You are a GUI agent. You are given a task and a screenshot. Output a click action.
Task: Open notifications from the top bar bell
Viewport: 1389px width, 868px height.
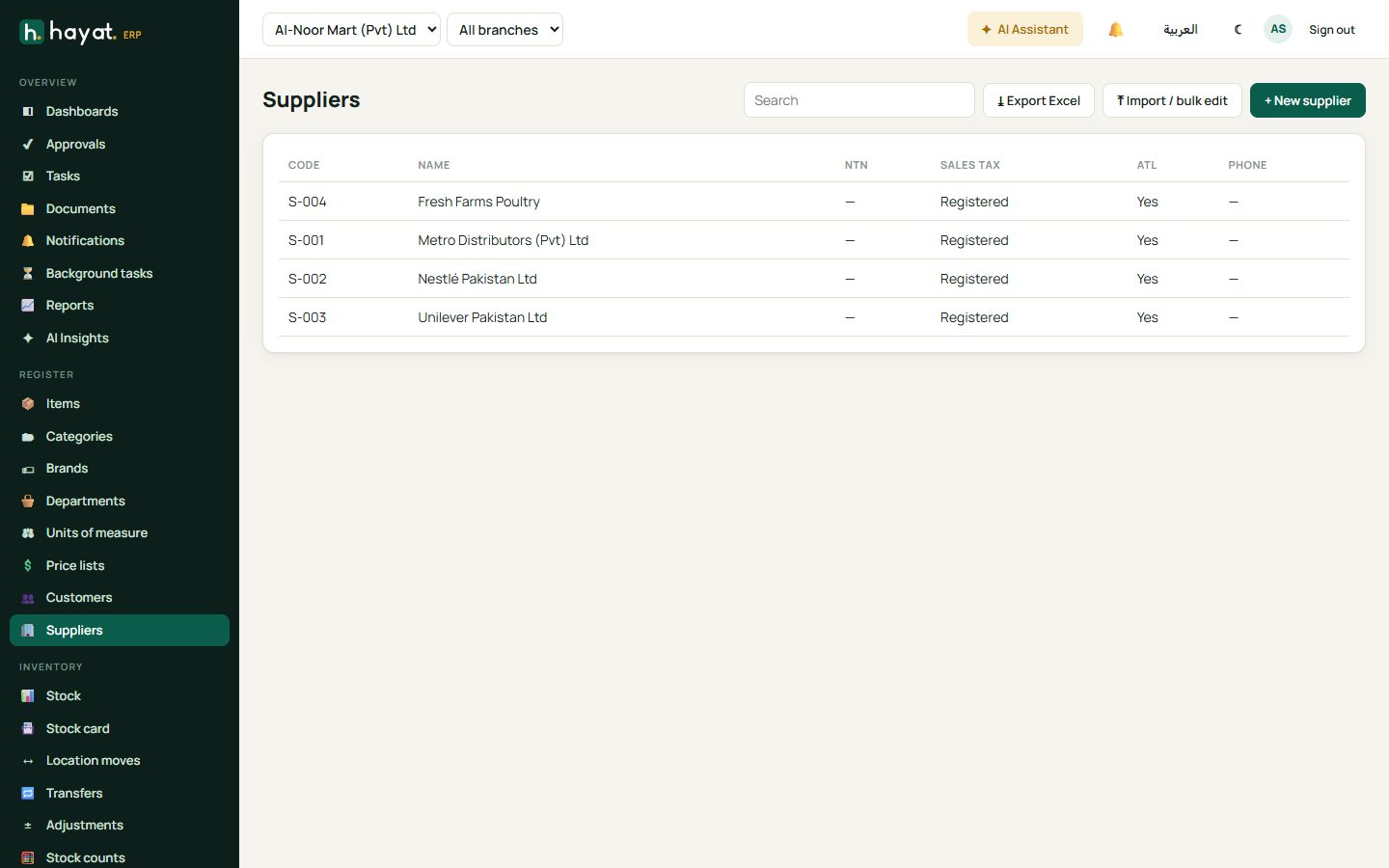pos(1116,30)
